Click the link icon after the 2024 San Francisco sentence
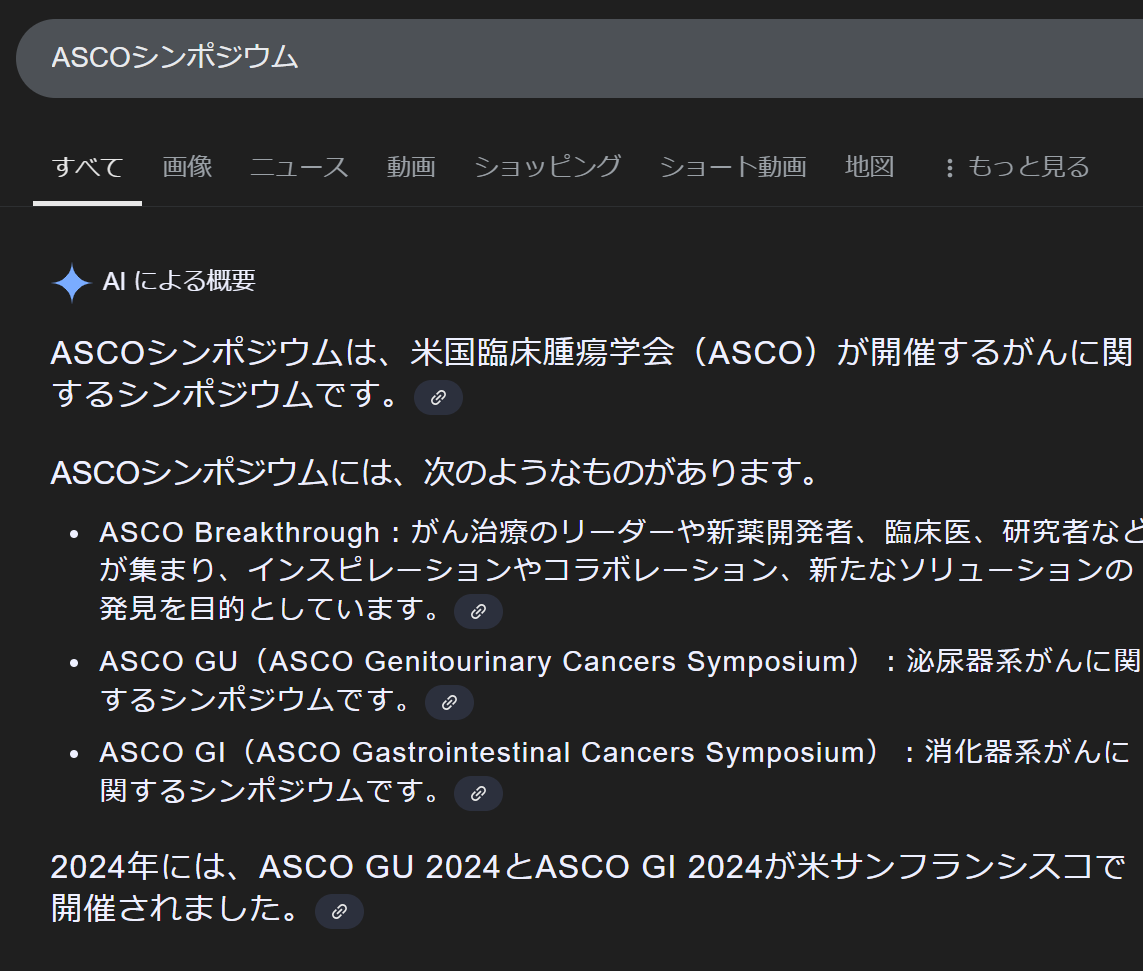Screen dimensions: 1143x971 pos(339,911)
